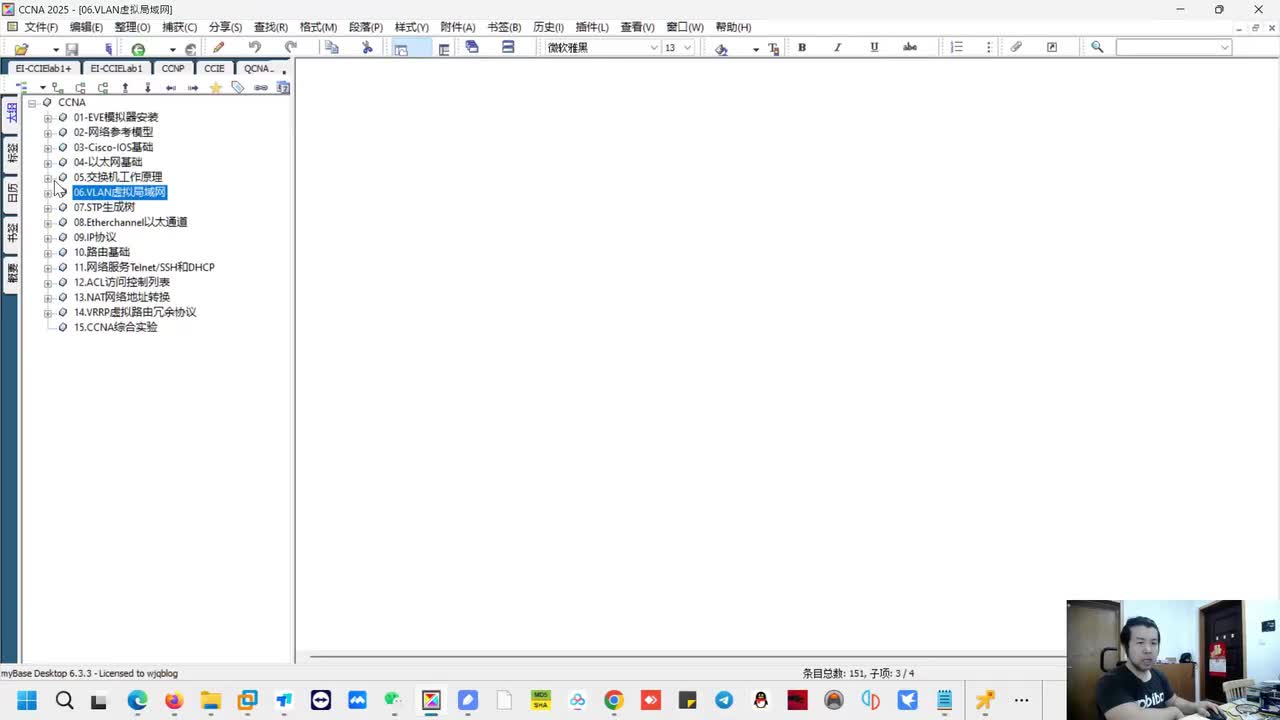Open the 文件(F) menu
1280x720 pixels.
(41, 27)
